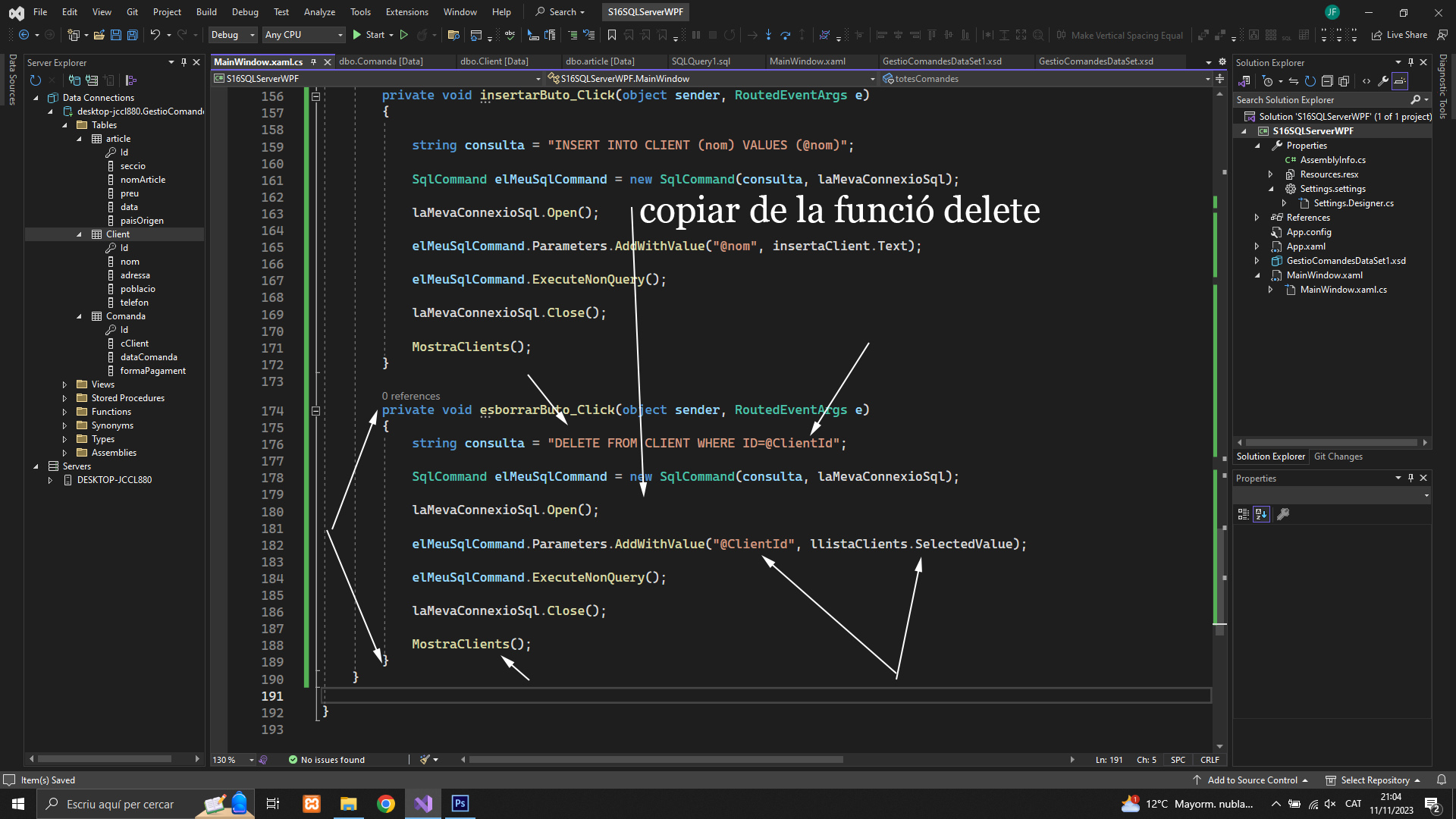Refresh the Server Explorer tree
1456x819 pixels.
point(35,80)
